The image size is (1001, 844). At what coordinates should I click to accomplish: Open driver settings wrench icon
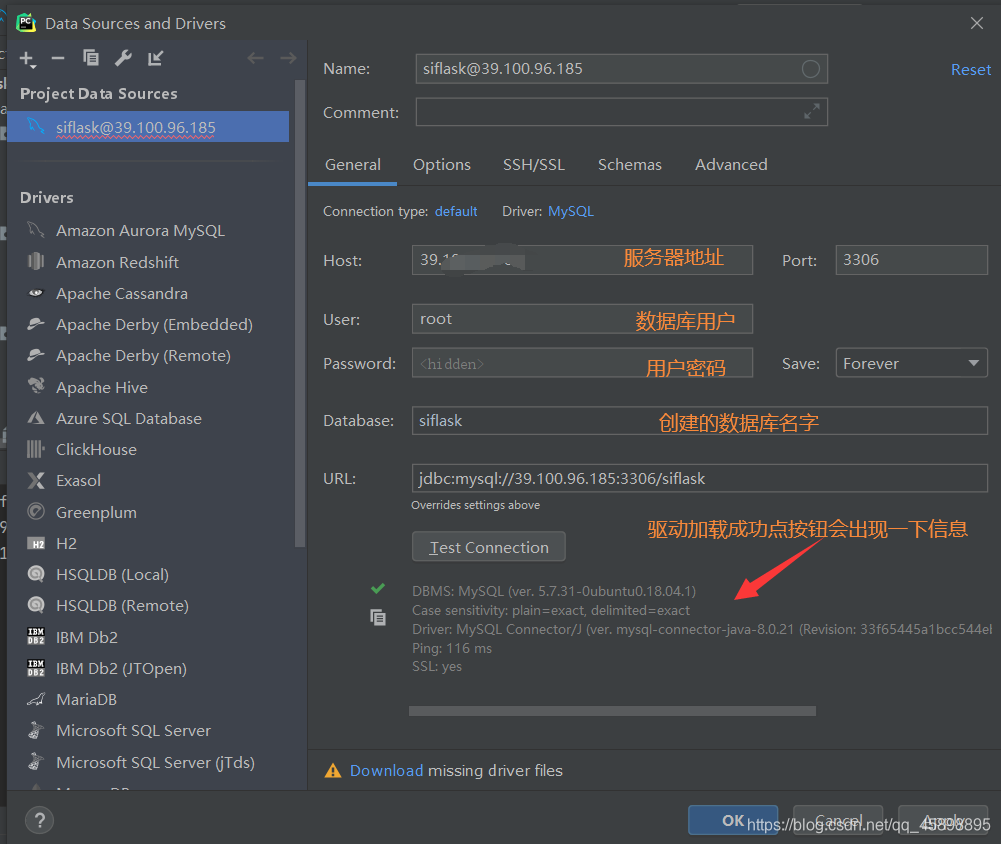pos(123,58)
